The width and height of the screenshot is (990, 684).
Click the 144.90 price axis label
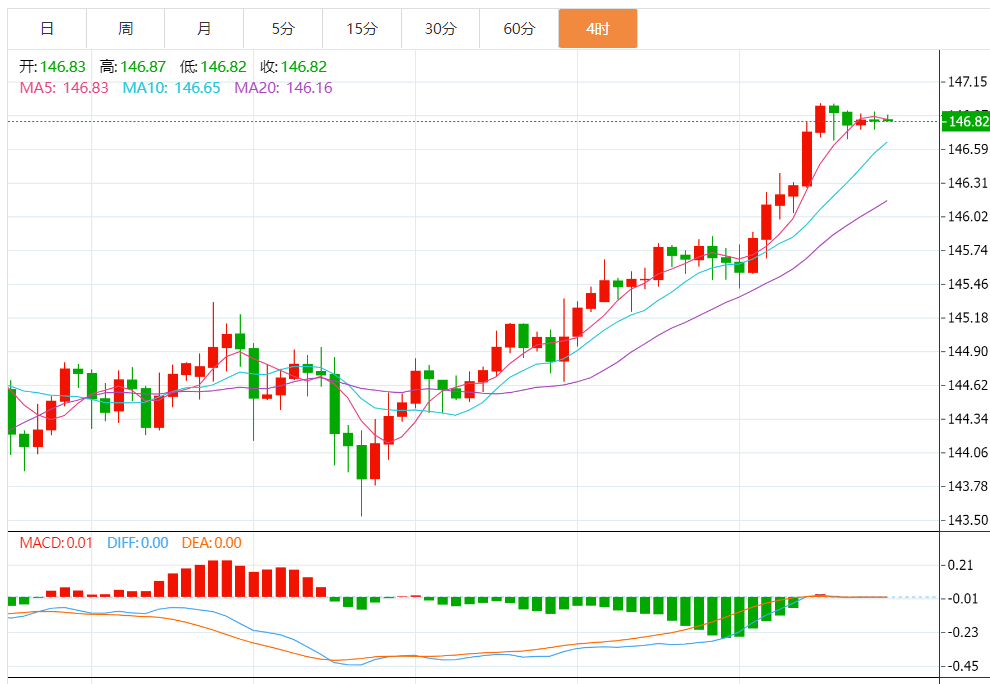click(x=967, y=351)
